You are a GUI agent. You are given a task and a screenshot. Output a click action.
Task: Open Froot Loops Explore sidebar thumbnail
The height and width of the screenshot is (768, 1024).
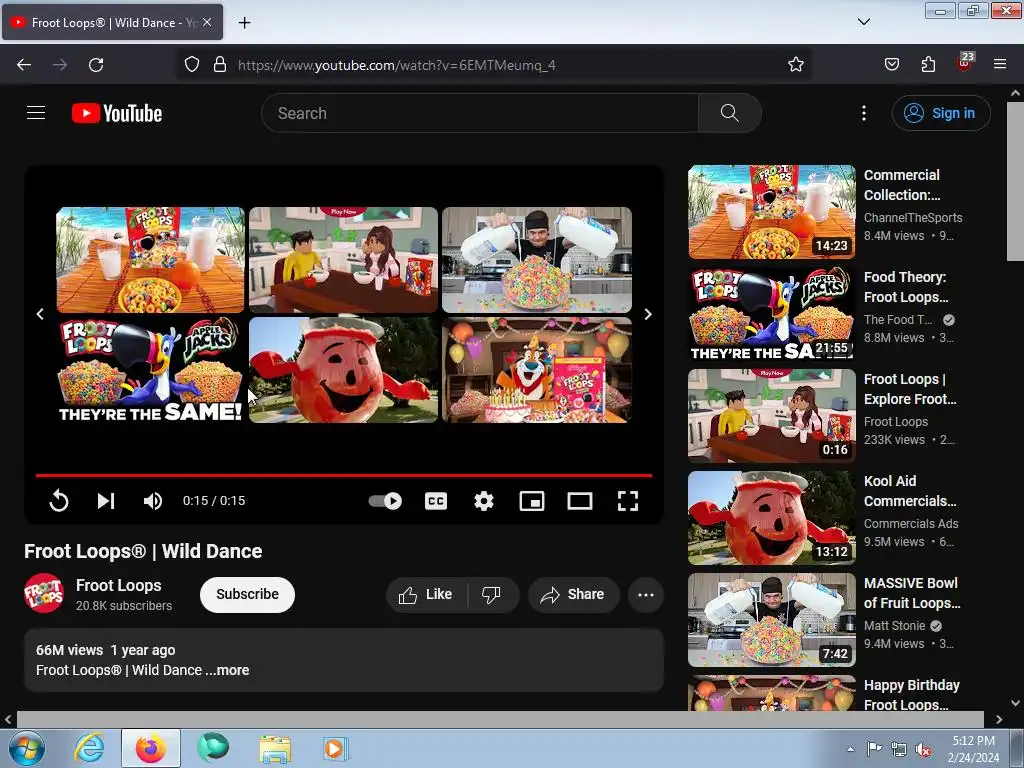tap(772, 416)
